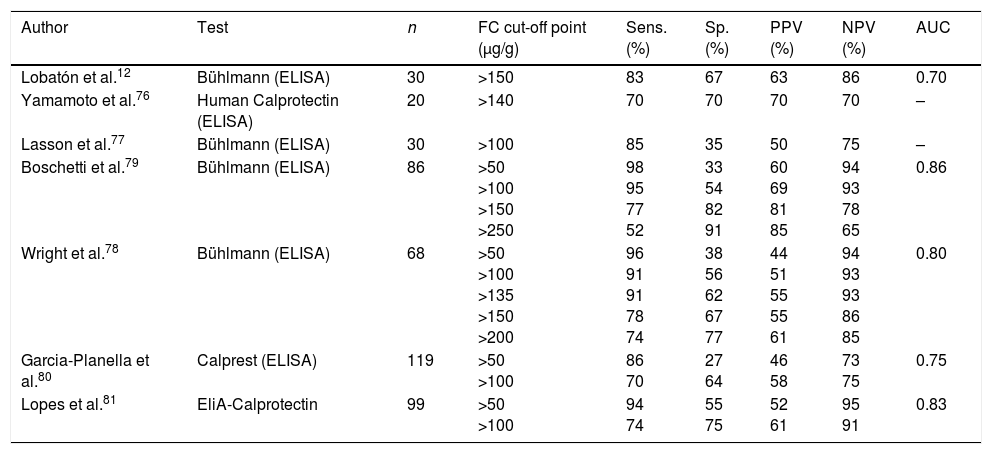The height and width of the screenshot is (454, 992).
Task: Open the Garcia-Planella et al. reference
Action: 86,367
